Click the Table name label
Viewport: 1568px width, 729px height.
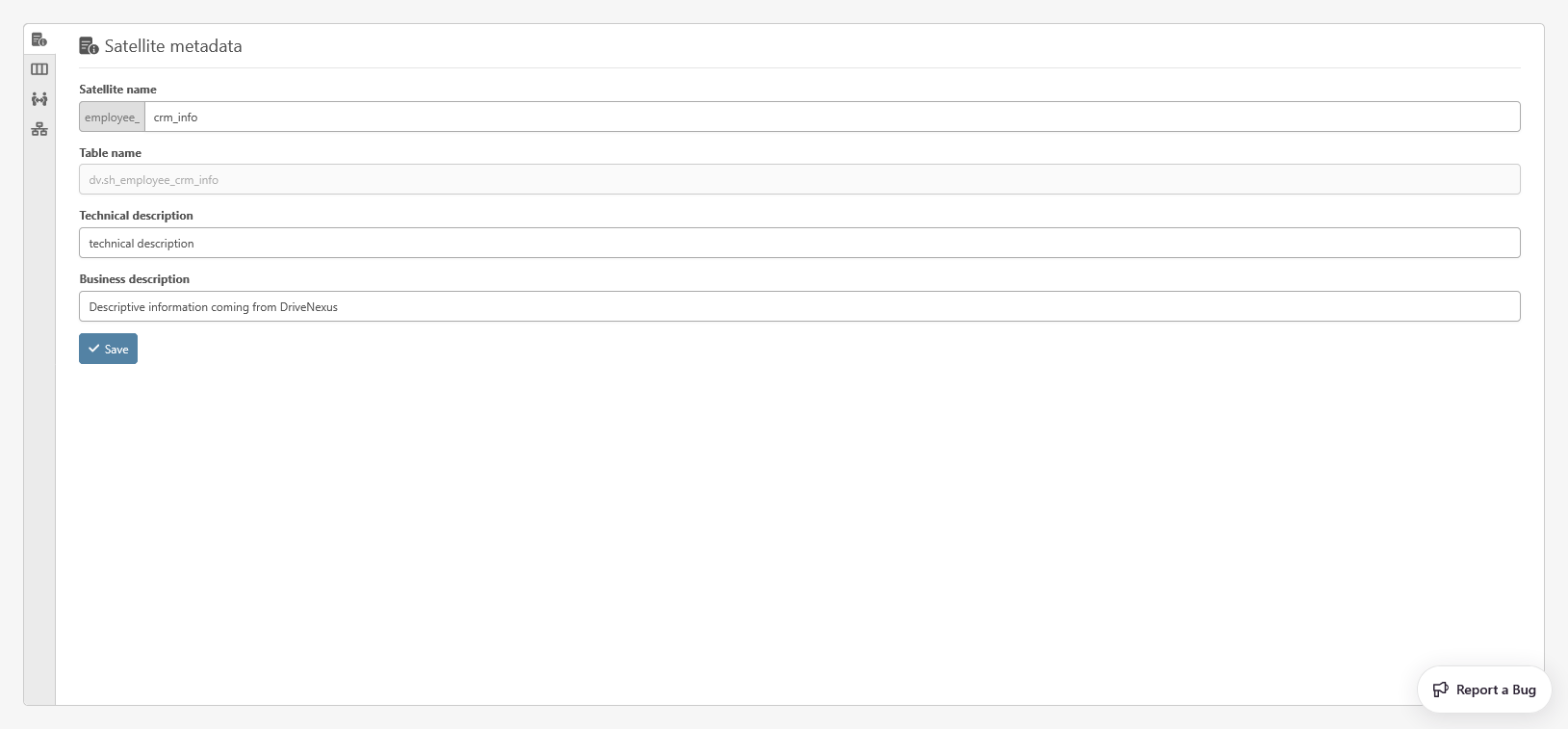coord(110,153)
